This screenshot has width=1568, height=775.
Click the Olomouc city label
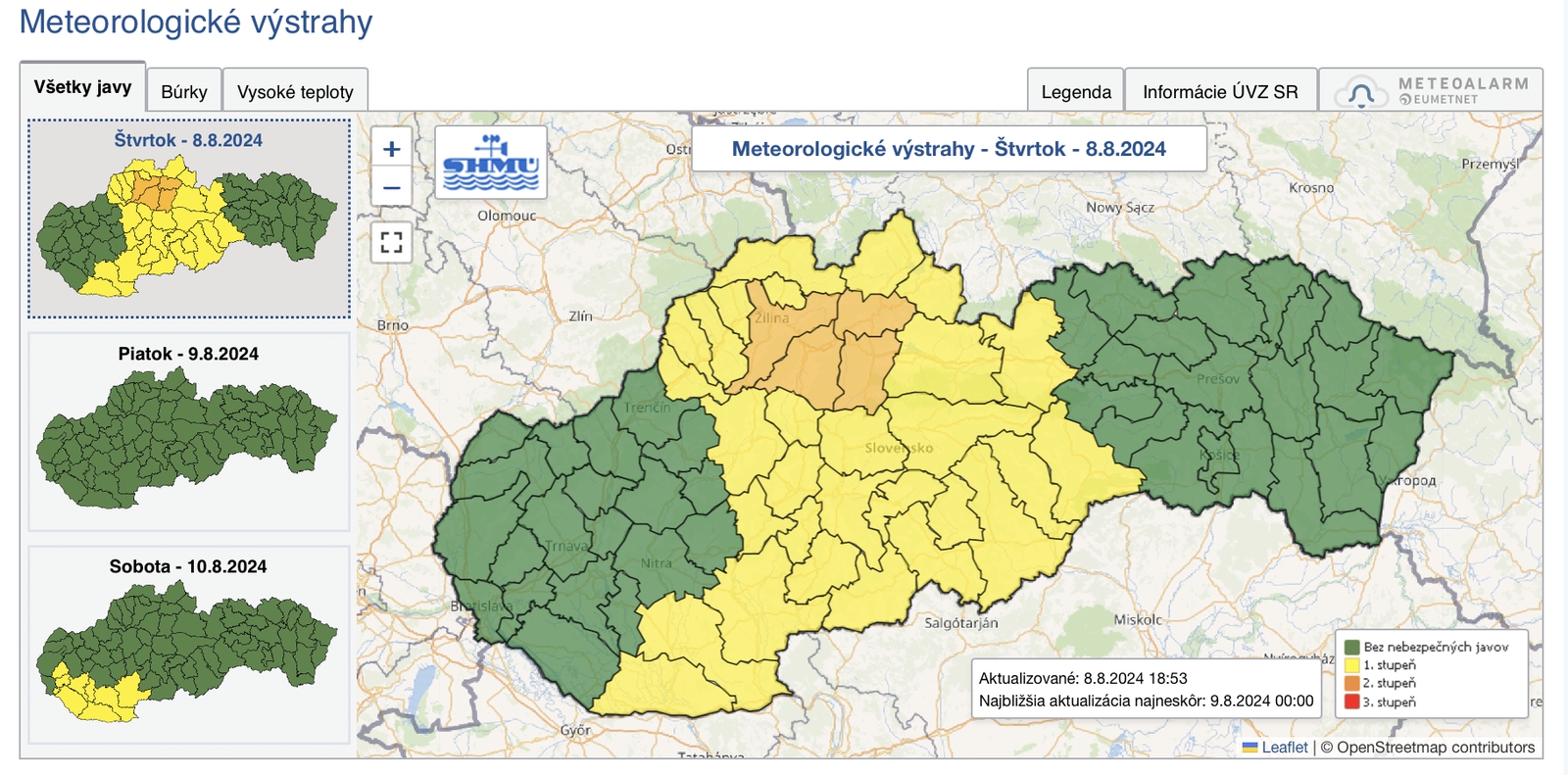(507, 216)
